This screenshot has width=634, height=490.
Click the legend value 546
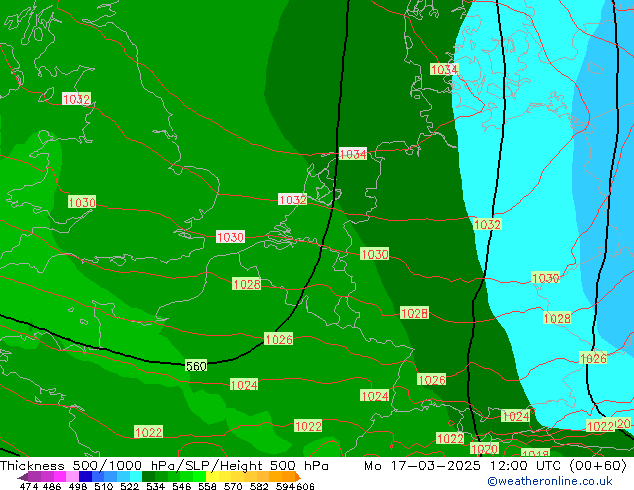coord(181,486)
